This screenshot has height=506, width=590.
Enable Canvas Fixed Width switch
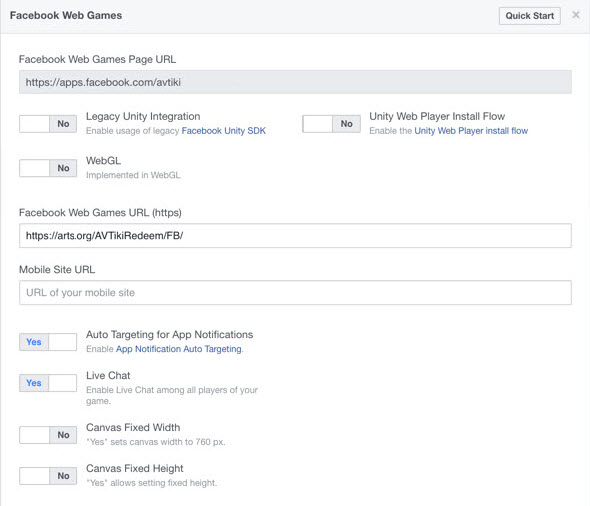48,435
